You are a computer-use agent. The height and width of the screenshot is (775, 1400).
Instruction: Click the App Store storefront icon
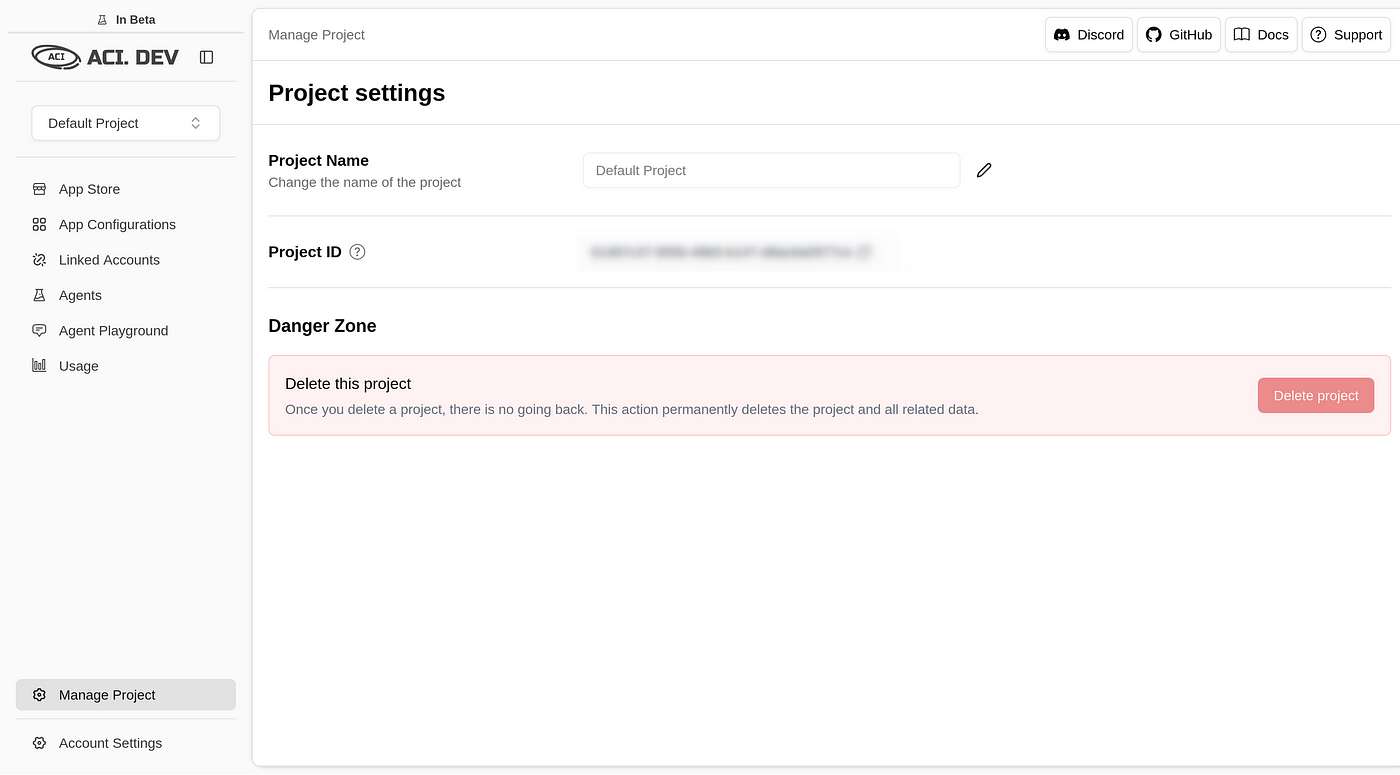[39, 189]
